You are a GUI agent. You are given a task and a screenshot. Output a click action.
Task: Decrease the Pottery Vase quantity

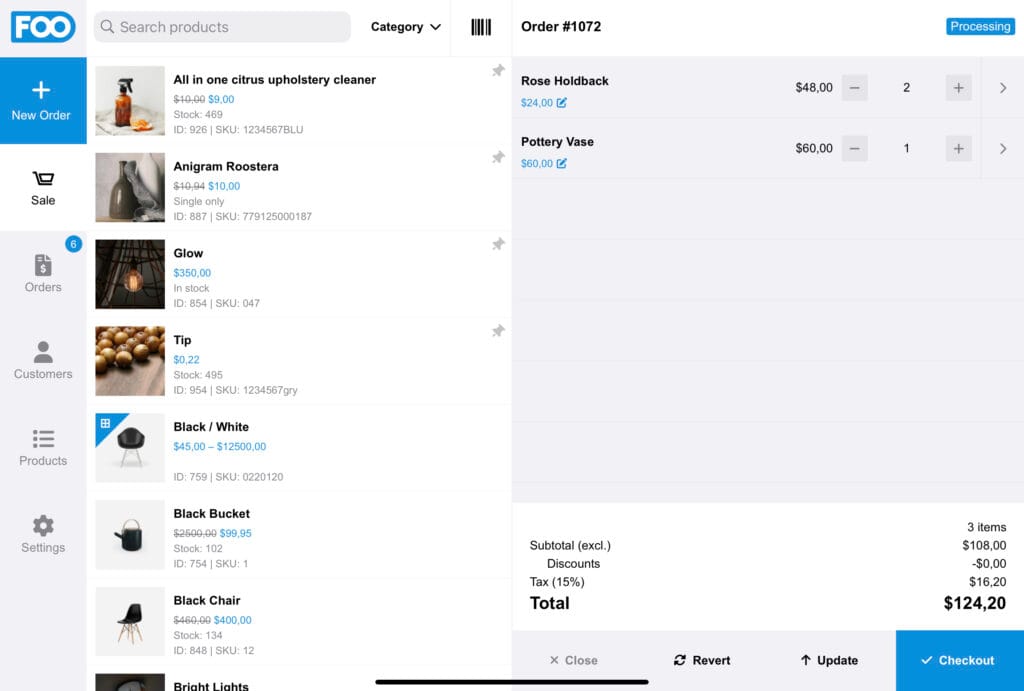pyautogui.click(x=854, y=149)
